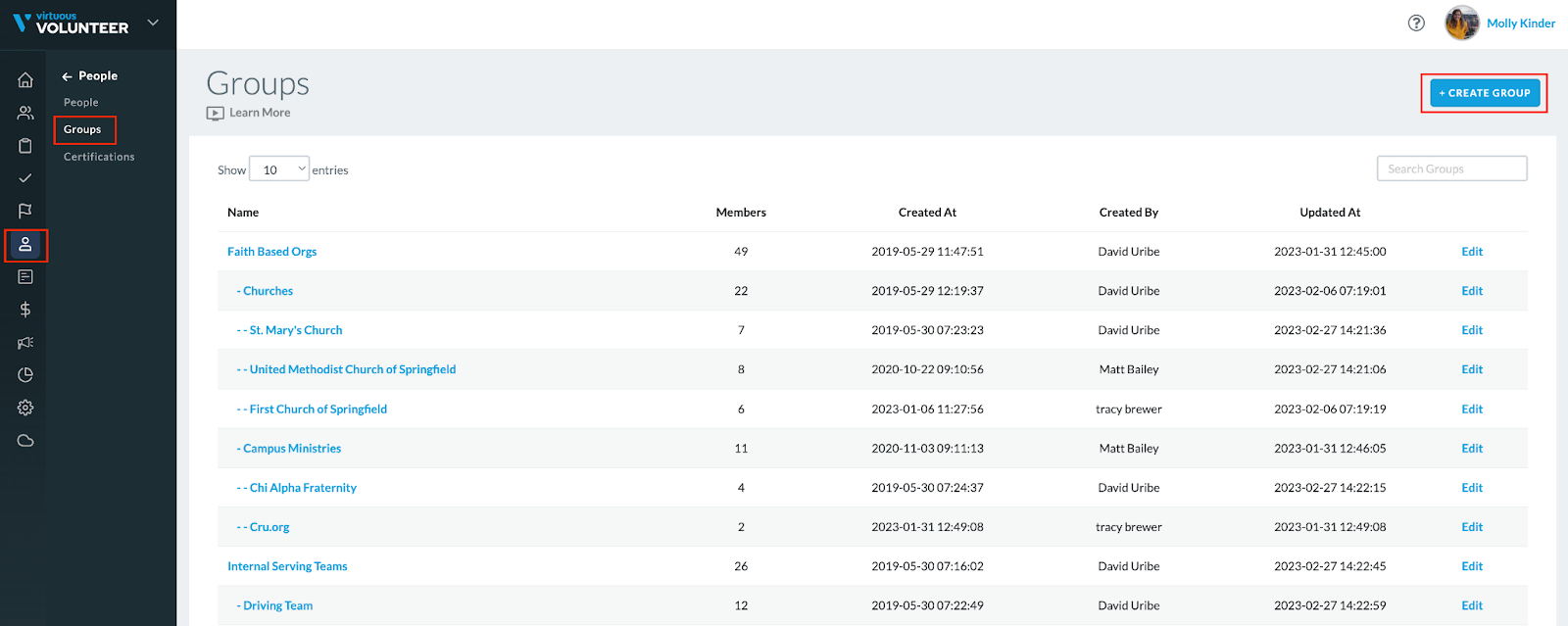Sort by the Members column header

[741, 213]
